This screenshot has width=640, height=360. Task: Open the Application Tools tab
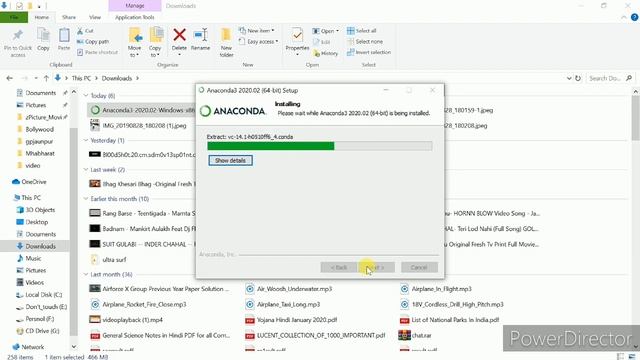[135, 17]
